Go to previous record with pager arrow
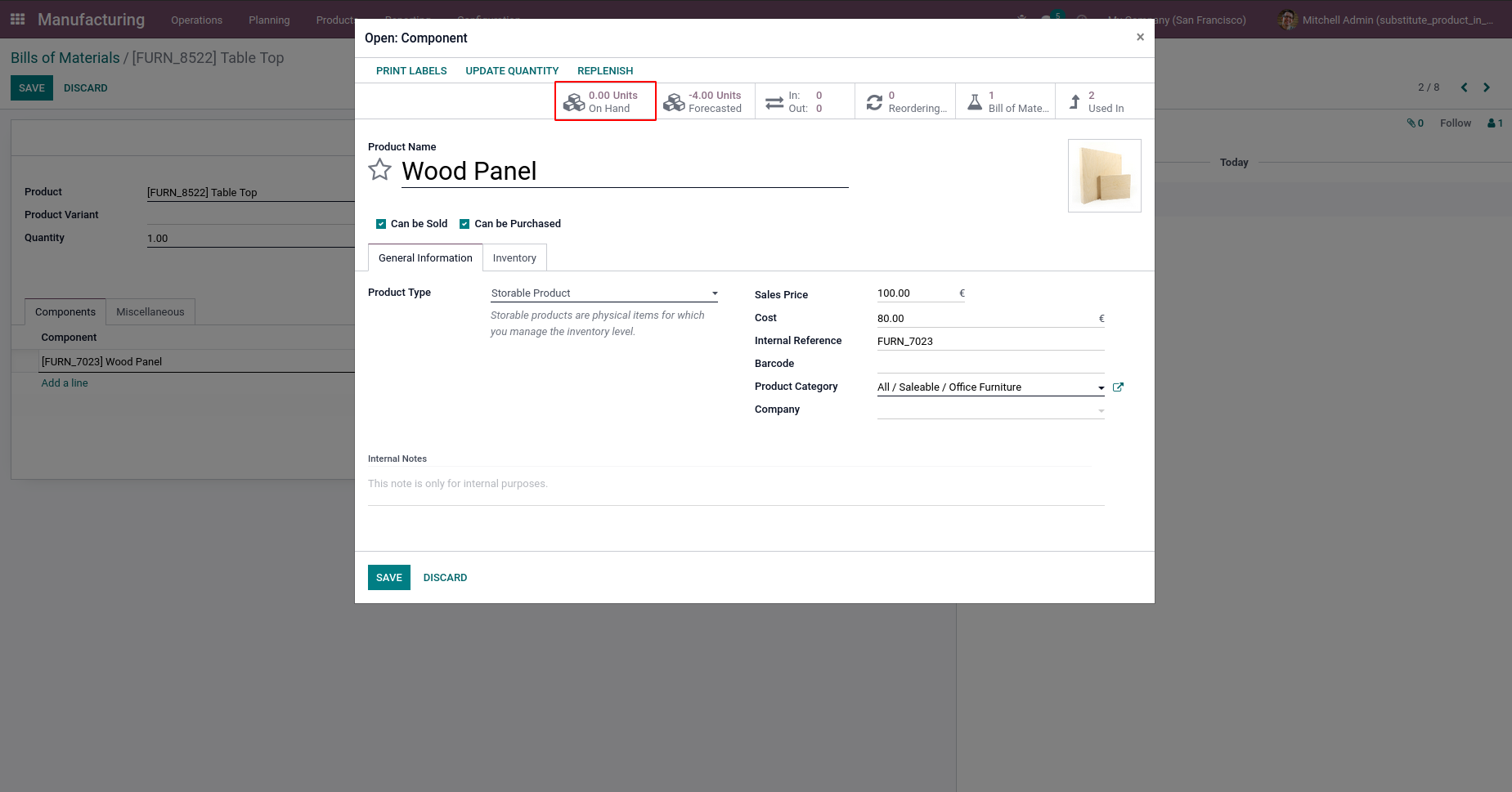This screenshot has height=792, width=1512. pos(1464,87)
